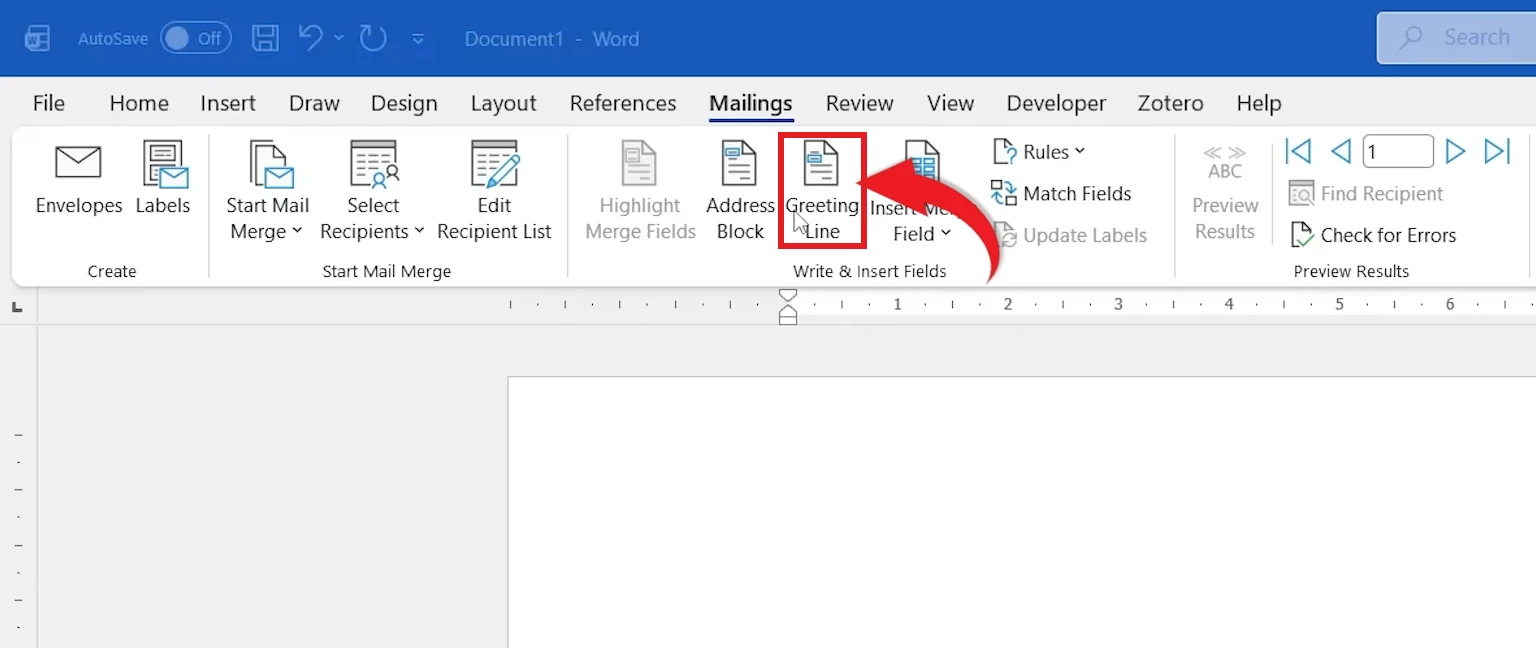Click Check for Errors button
1536x648 pixels.
(1373, 235)
